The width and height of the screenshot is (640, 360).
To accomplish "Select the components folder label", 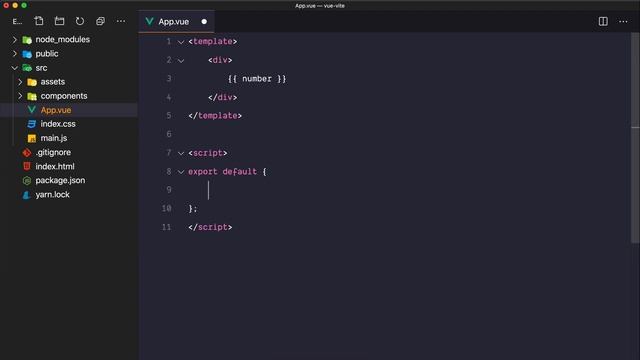I will pos(64,96).
